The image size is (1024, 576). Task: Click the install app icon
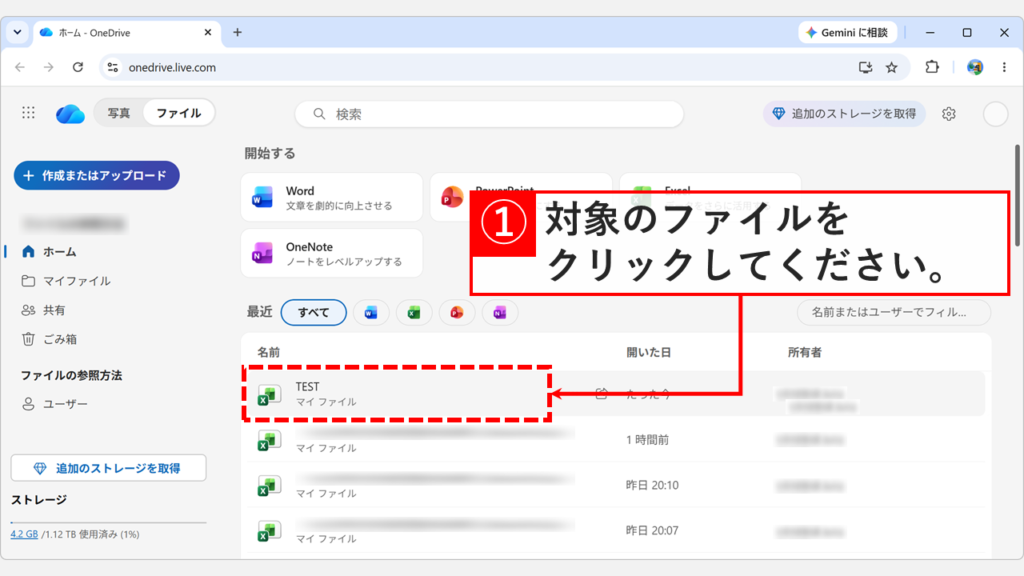click(865, 67)
